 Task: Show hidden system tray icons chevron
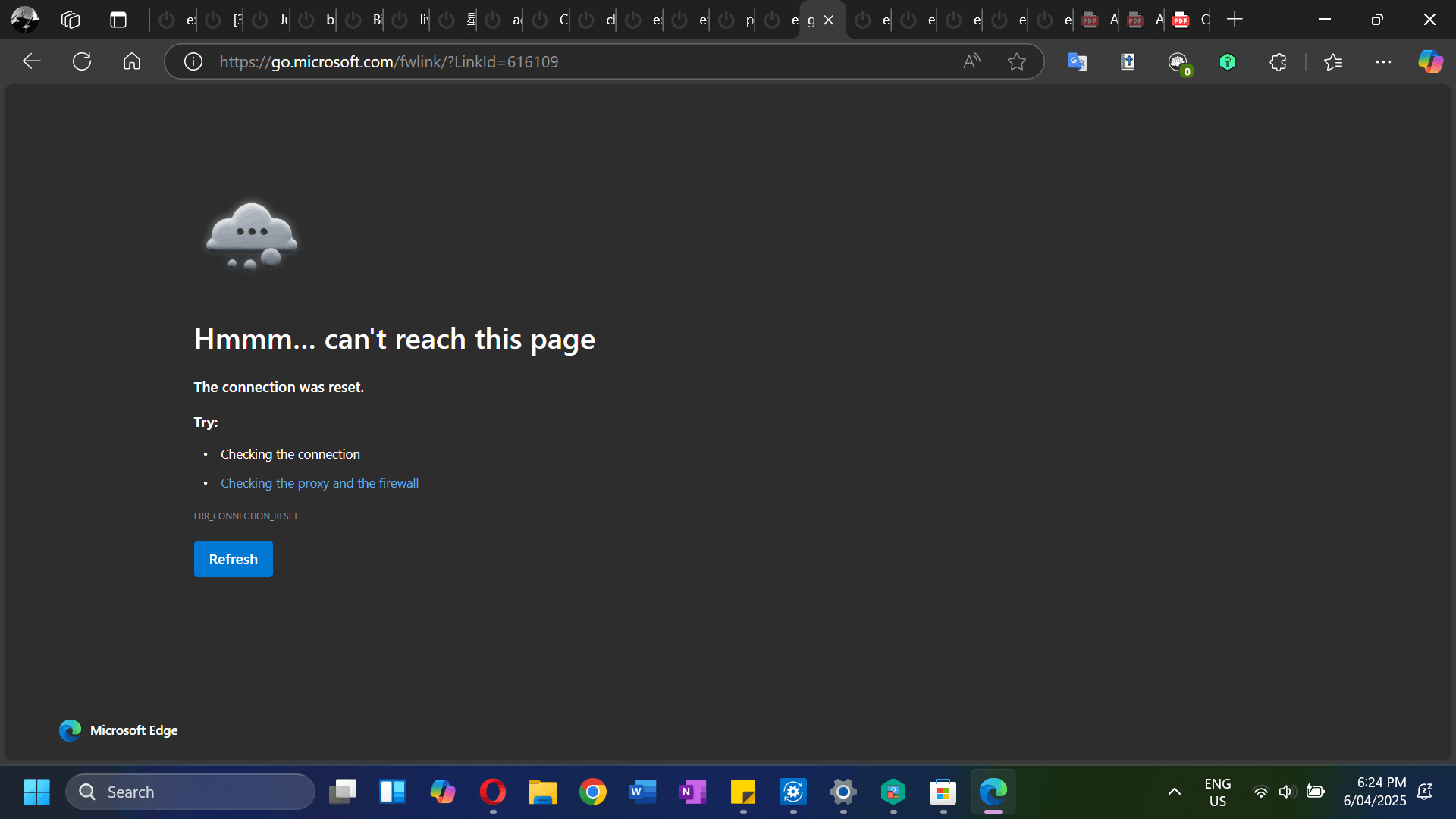(x=1175, y=792)
